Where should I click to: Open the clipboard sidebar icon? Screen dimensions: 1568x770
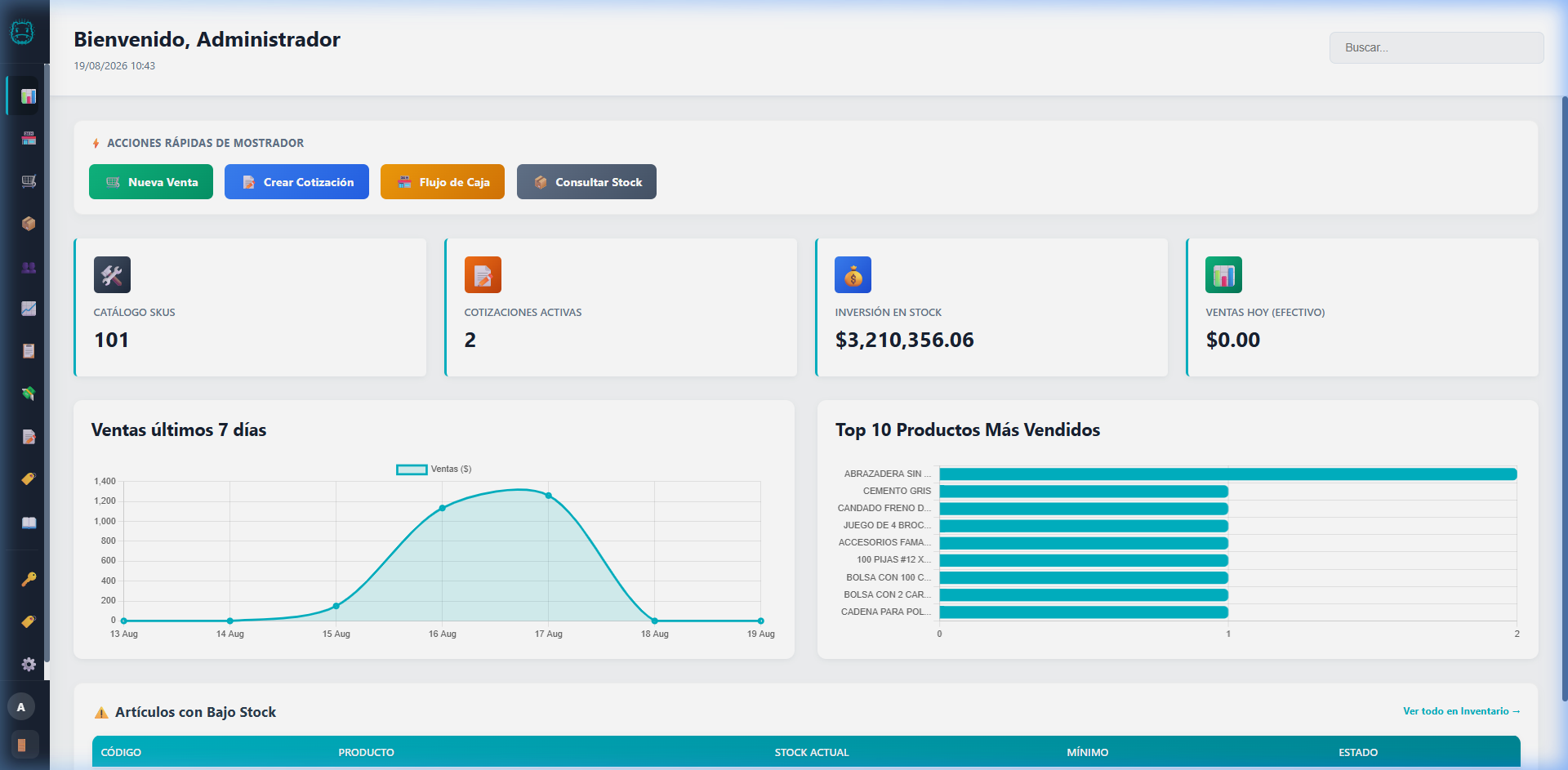[29, 351]
